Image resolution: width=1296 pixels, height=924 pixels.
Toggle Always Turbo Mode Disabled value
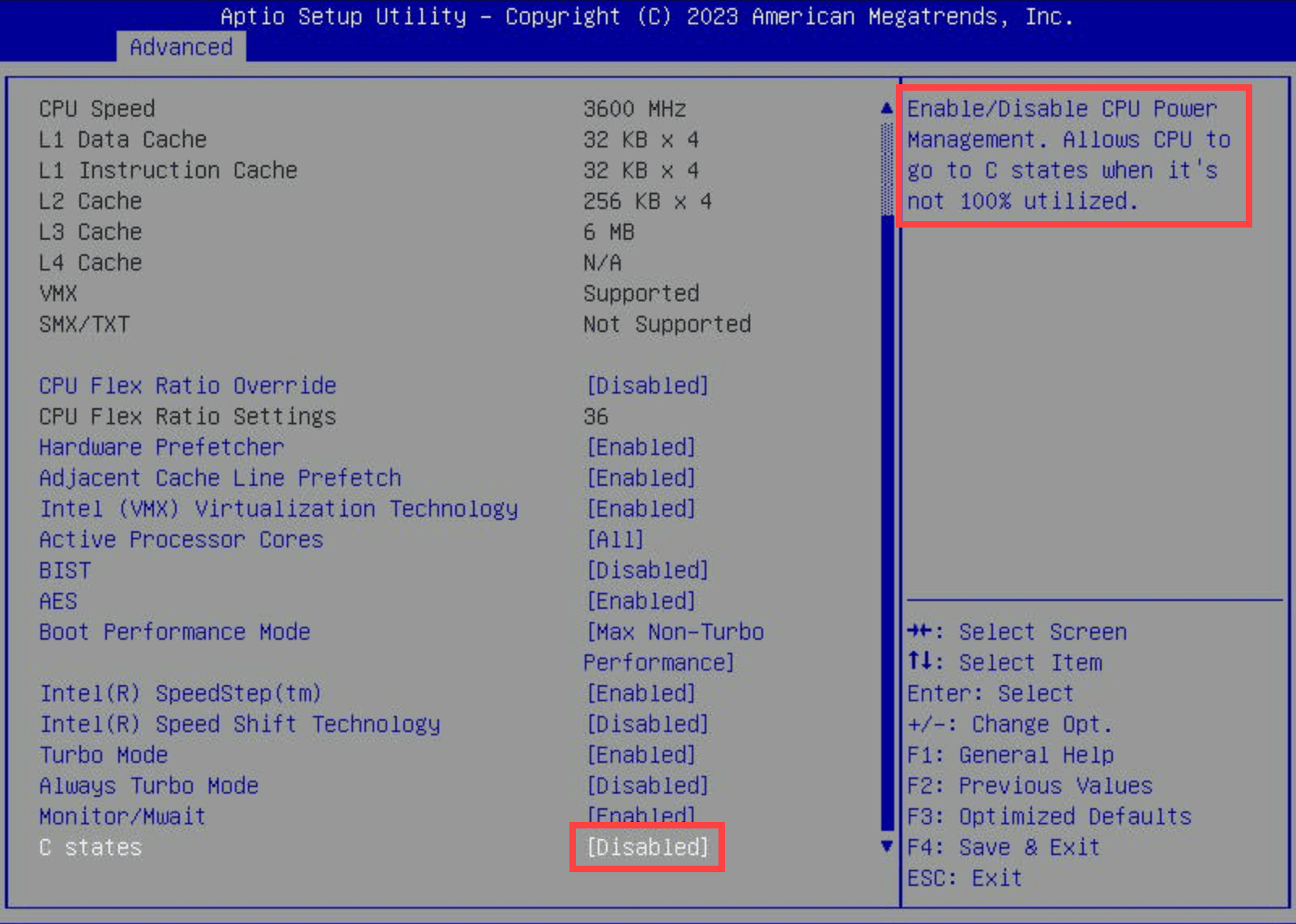648,786
